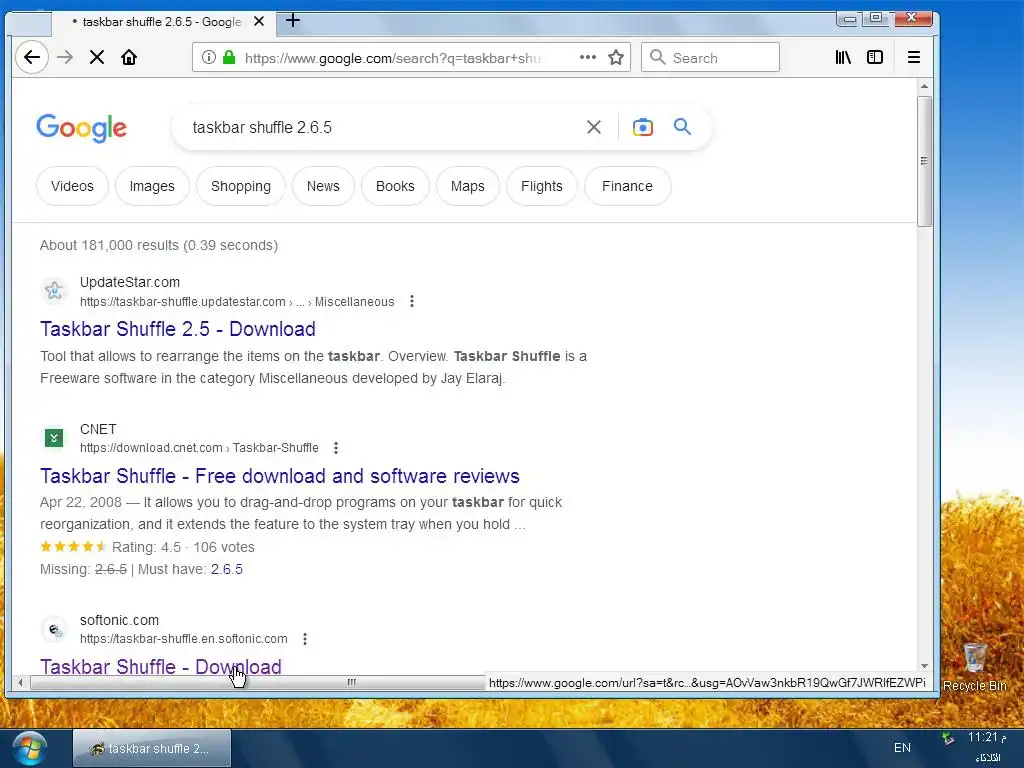Image resolution: width=1024 pixels, height=768 pixels.
Task: Switch to News results
Action: (x=323, y=186)
